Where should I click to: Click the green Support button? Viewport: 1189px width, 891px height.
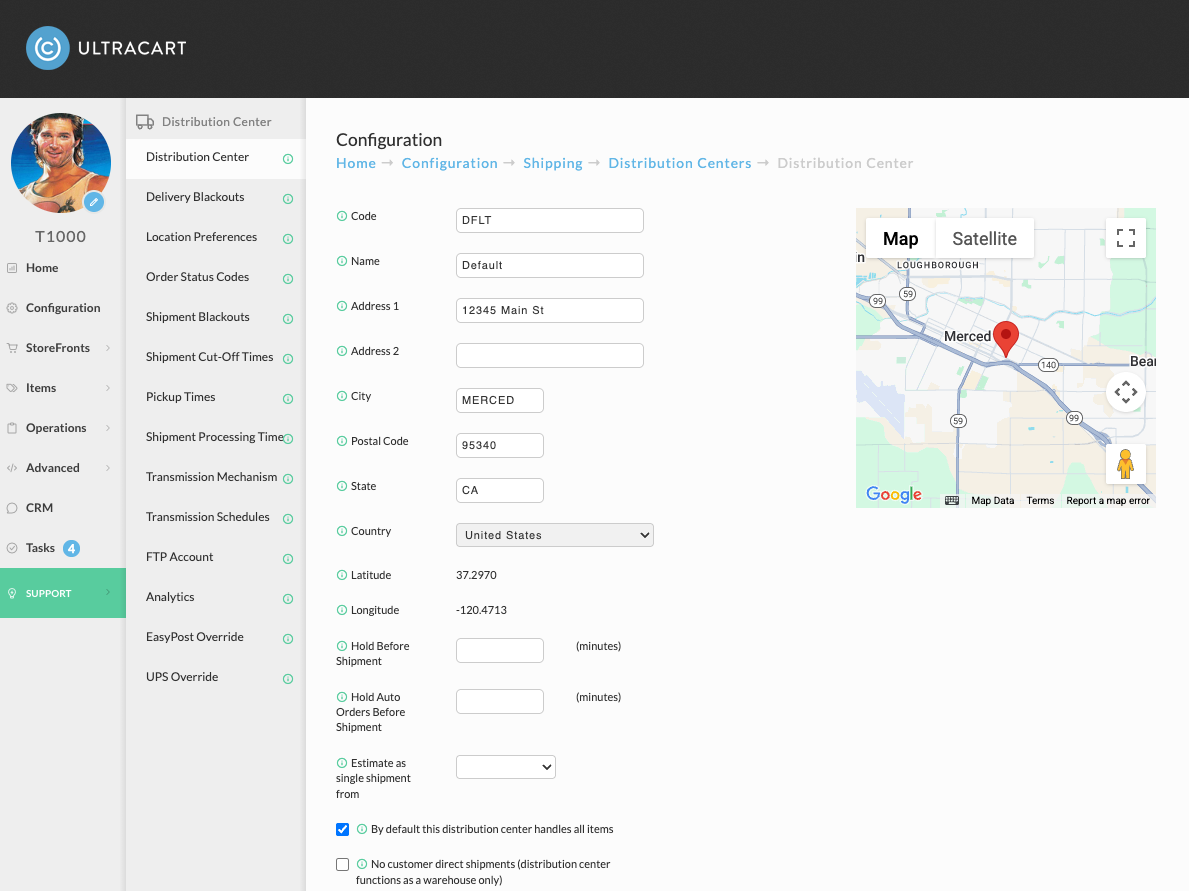pyautogui.click(x=63, y=593)
